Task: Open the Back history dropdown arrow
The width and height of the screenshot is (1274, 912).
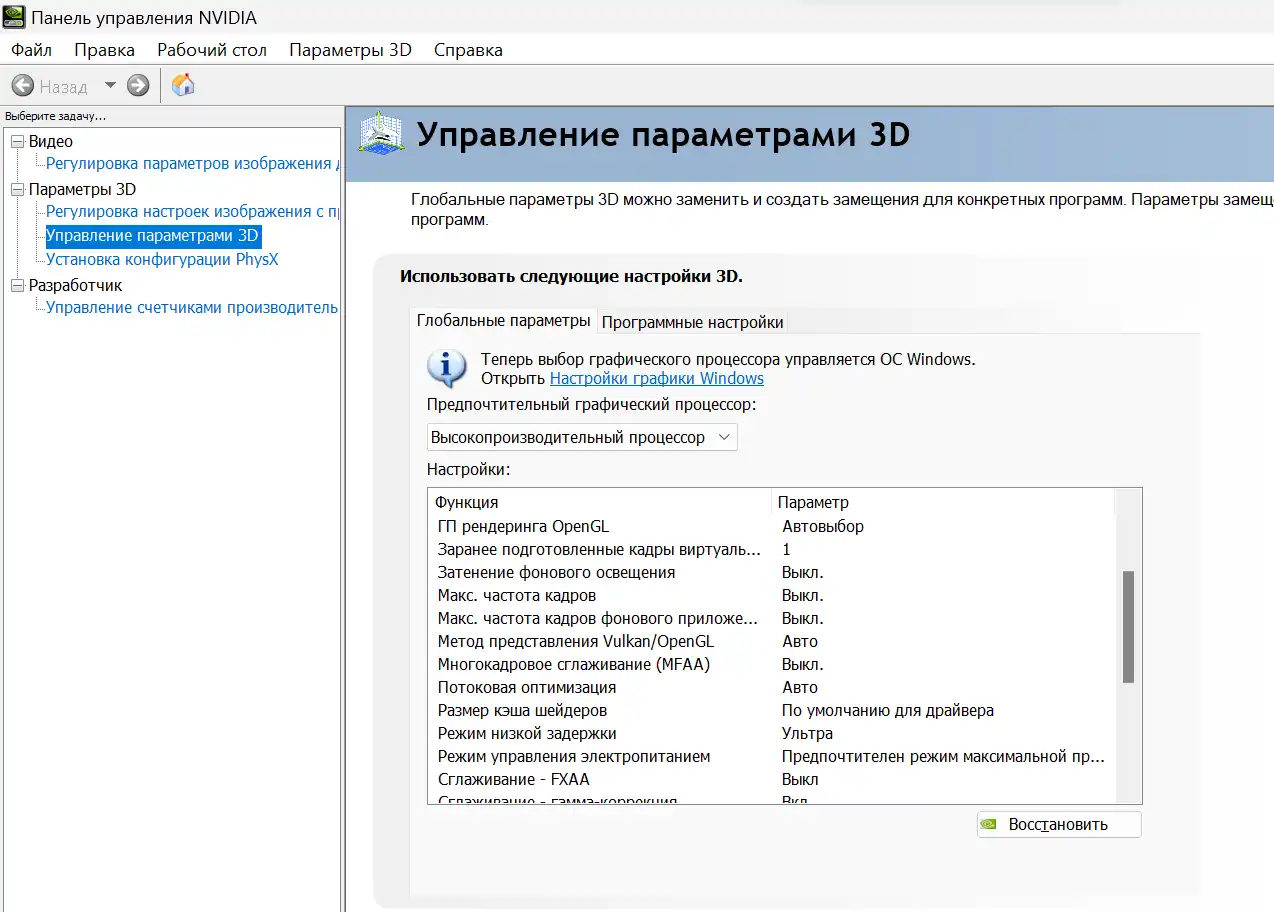Action: click(x=110, y=86)
